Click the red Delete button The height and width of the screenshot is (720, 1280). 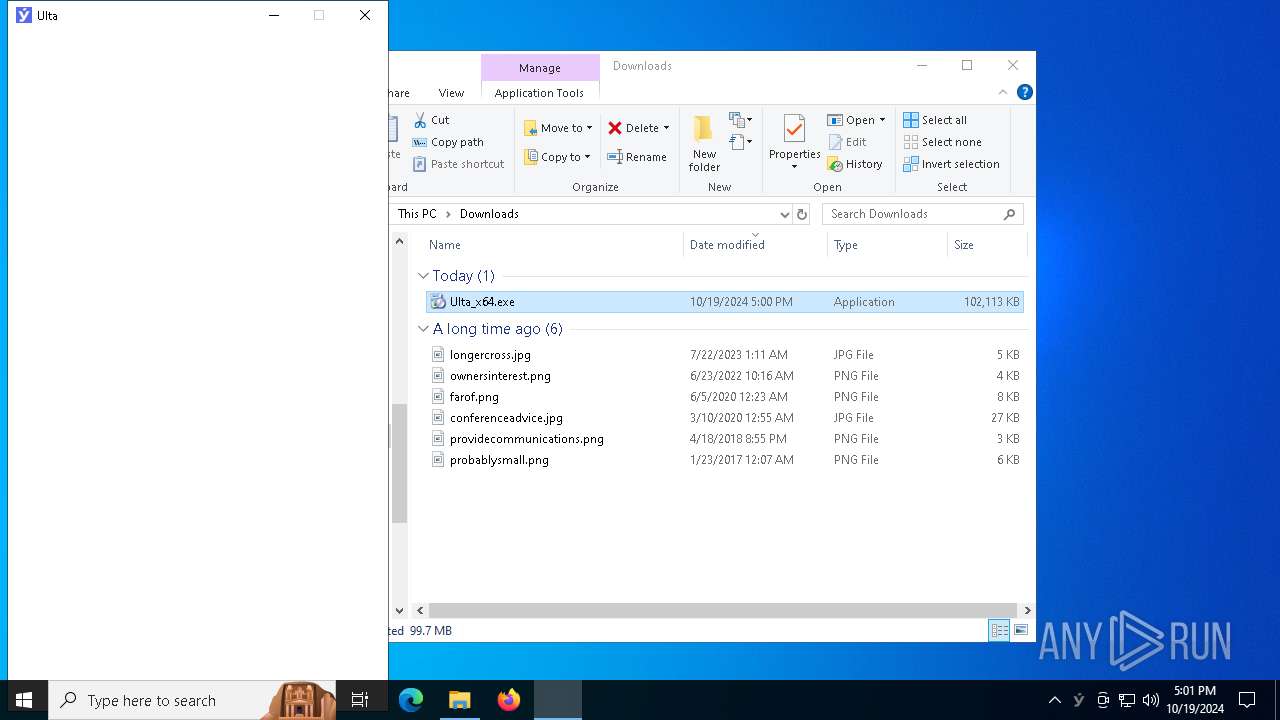click(633, 128)
